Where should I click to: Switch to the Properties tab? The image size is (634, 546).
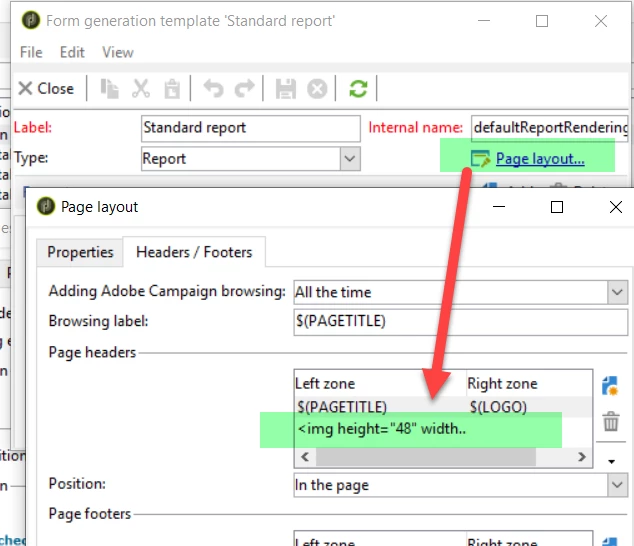coord(80,252)
